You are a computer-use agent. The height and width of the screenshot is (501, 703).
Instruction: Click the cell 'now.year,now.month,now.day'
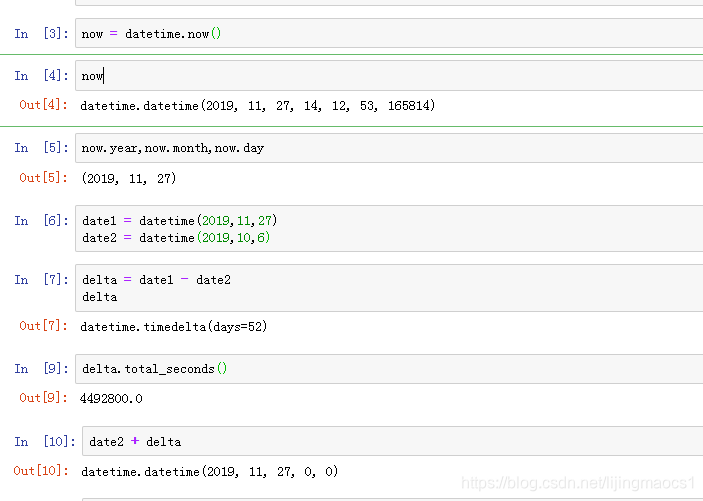point(389,148)
